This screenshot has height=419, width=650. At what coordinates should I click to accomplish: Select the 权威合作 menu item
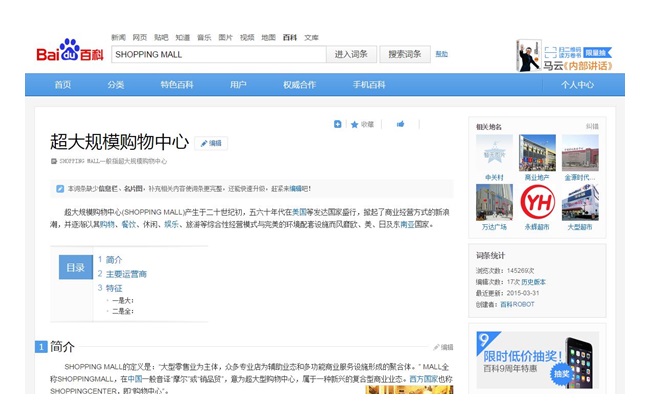tap(299, 85)
